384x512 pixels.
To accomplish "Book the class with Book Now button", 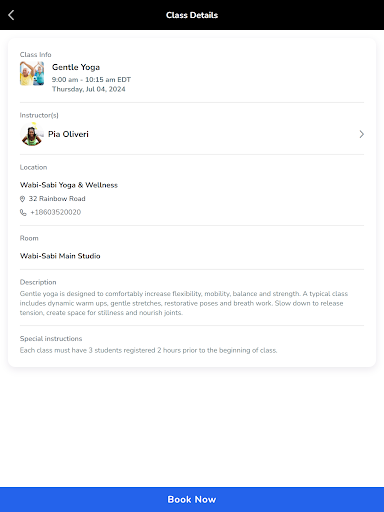I will tap(192, 499).
